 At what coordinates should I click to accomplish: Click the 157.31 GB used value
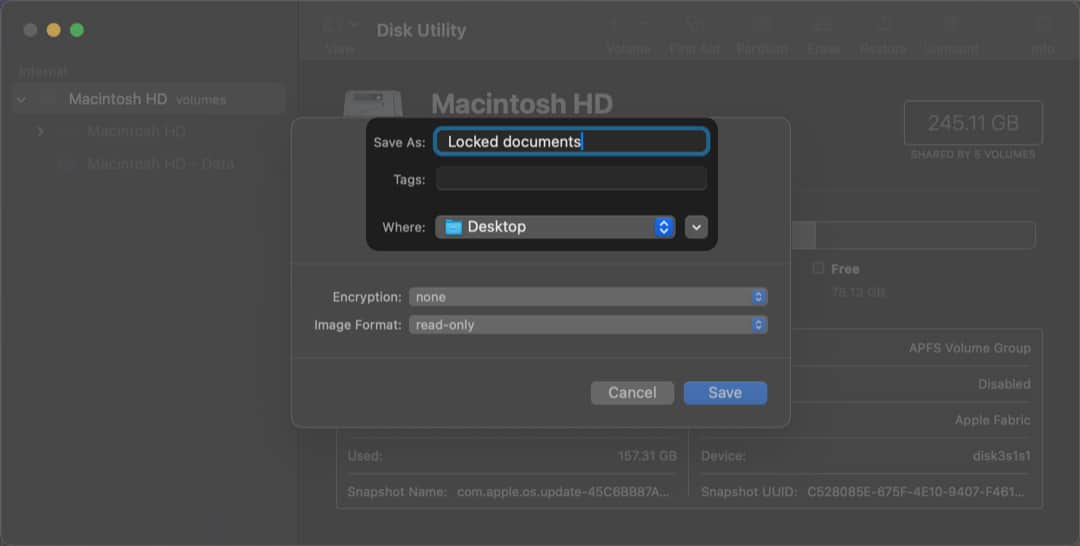pos(647,456)
